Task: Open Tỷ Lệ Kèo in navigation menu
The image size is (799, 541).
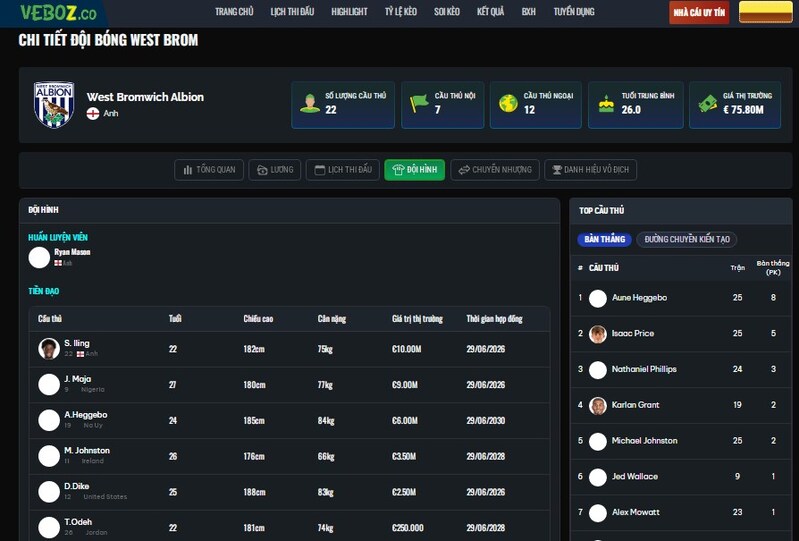Action: pos(400,12)
